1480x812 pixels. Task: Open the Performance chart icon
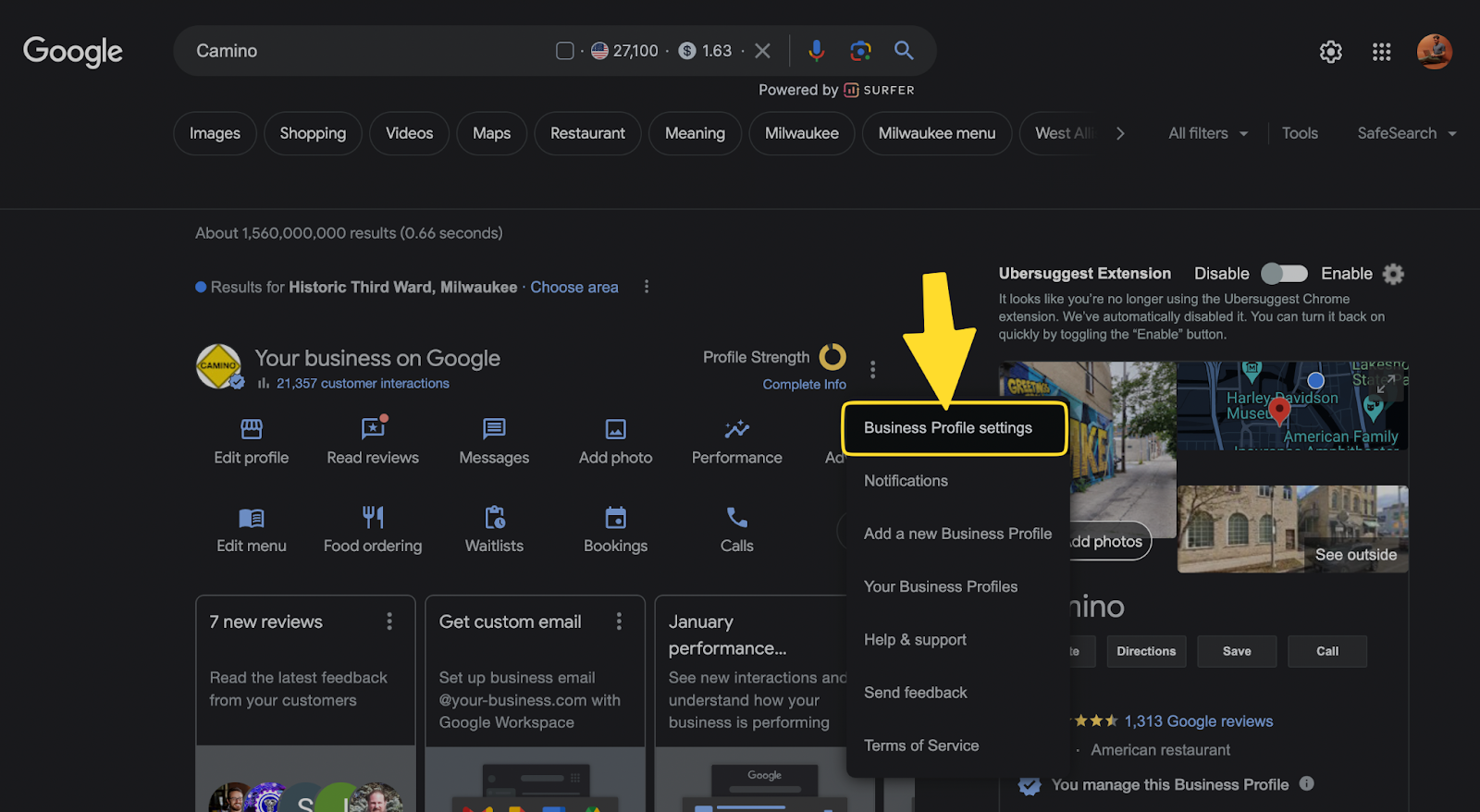(737, 429)
